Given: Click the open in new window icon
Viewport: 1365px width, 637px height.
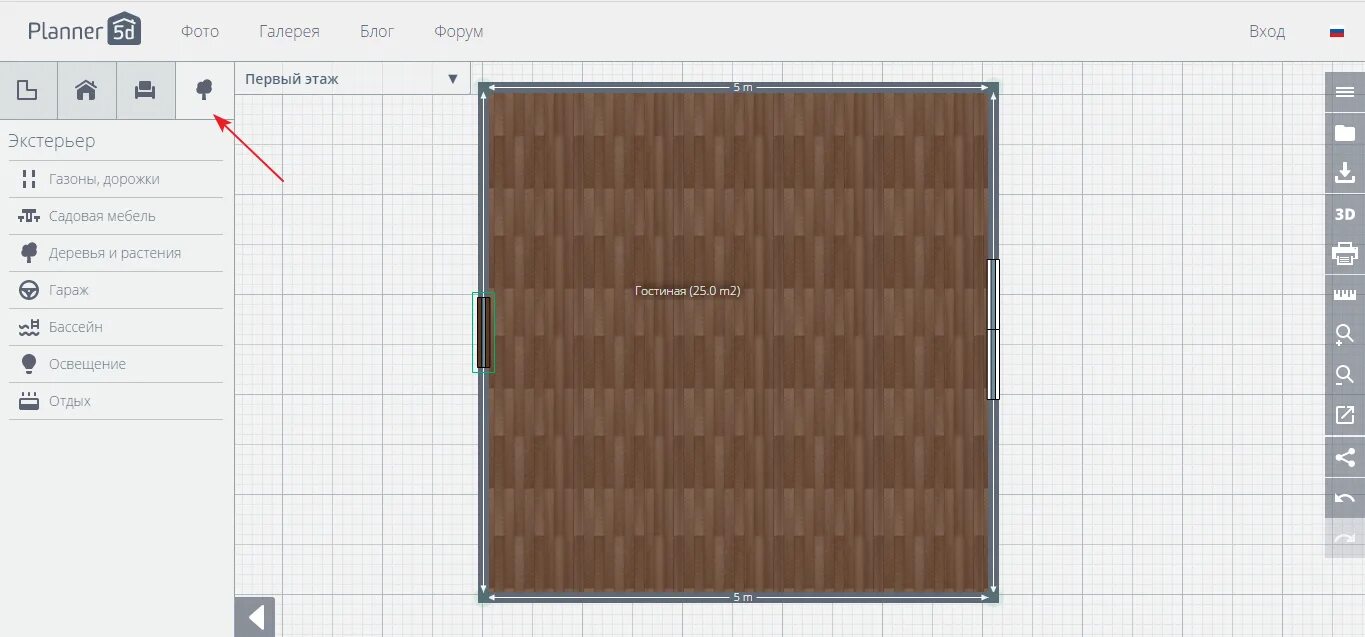Looking at the screenshot, I should pos(1345,415).
